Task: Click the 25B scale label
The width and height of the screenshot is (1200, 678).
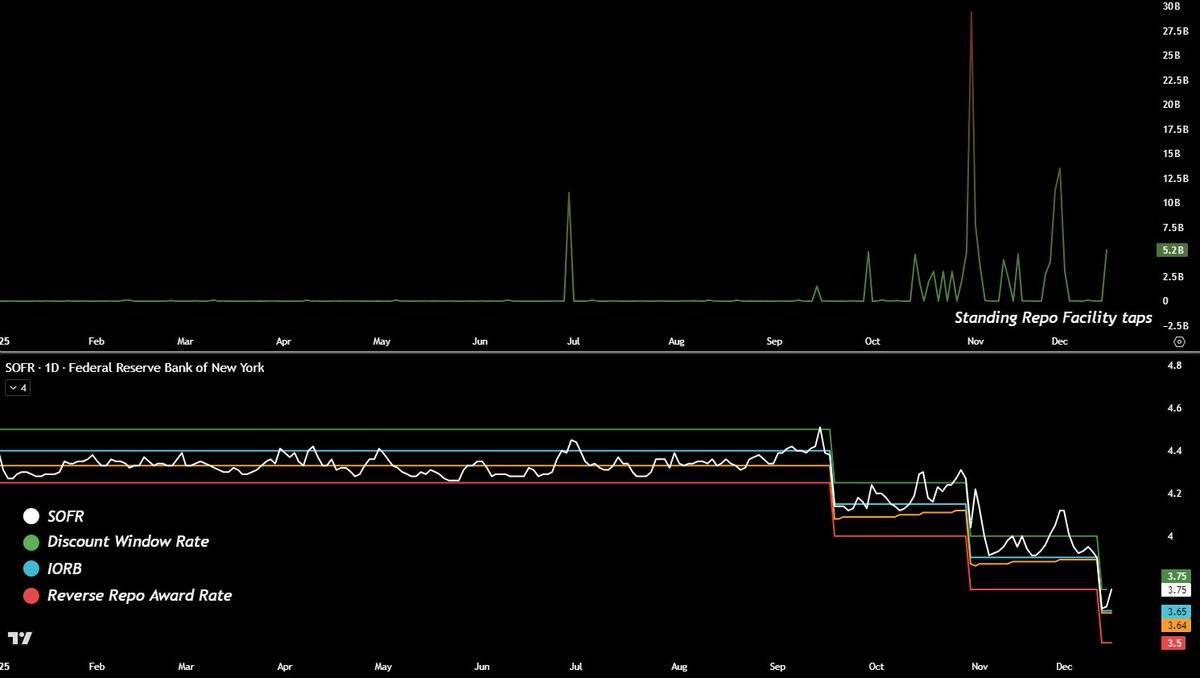Action: [x=1172, y=55]
